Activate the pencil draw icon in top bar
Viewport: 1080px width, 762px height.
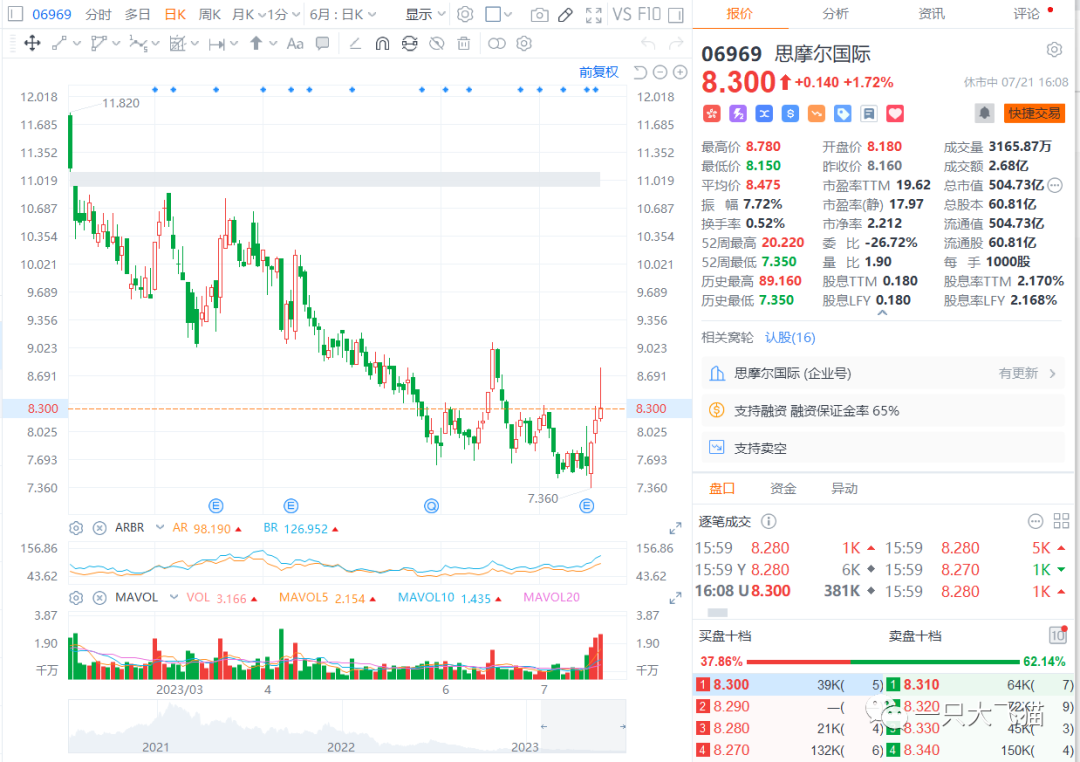pos(565,14)
